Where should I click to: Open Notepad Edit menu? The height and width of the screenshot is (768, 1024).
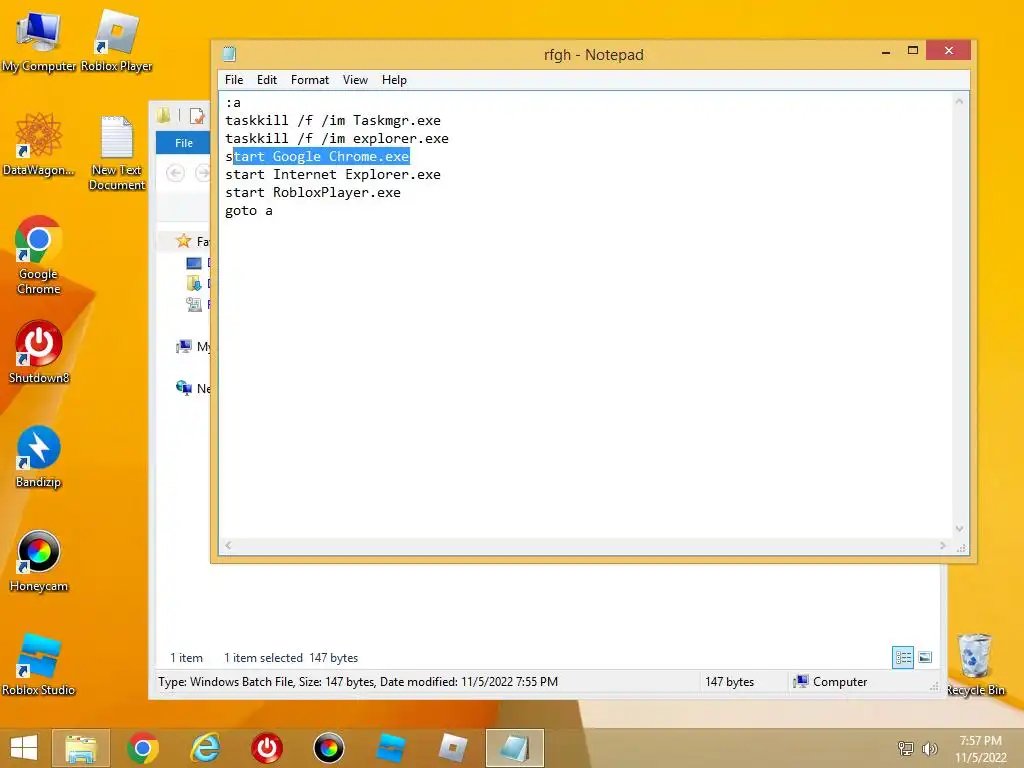point(266,80)
